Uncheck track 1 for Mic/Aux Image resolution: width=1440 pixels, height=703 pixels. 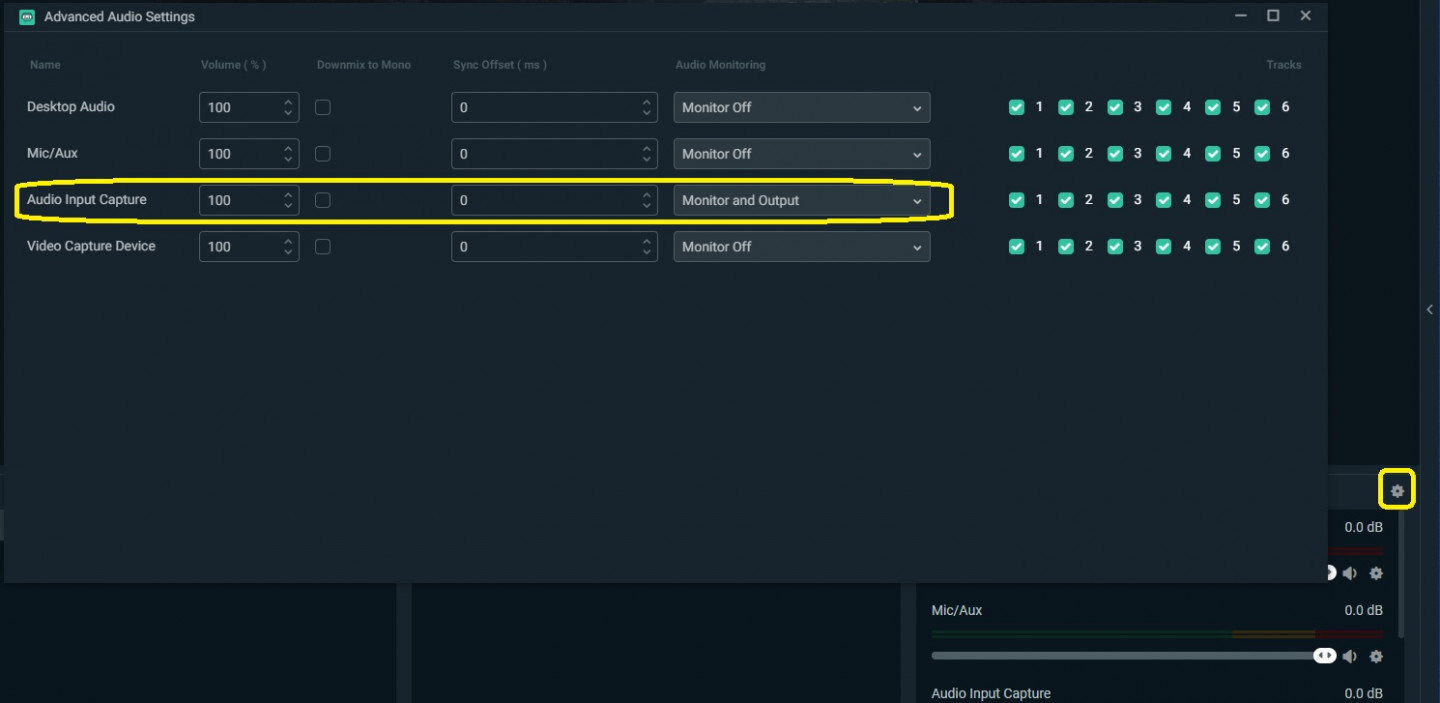coord(1017,153)
